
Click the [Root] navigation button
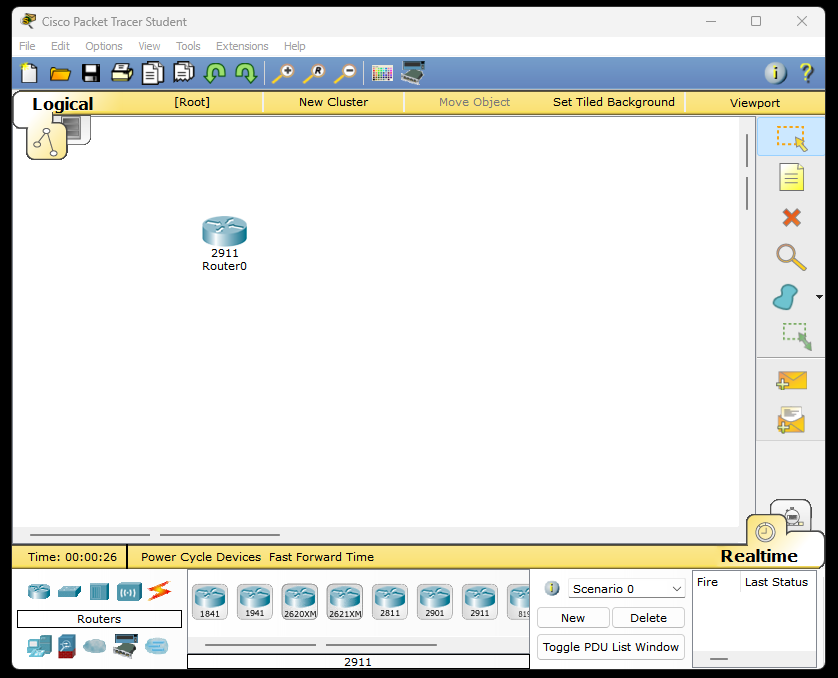192,102
